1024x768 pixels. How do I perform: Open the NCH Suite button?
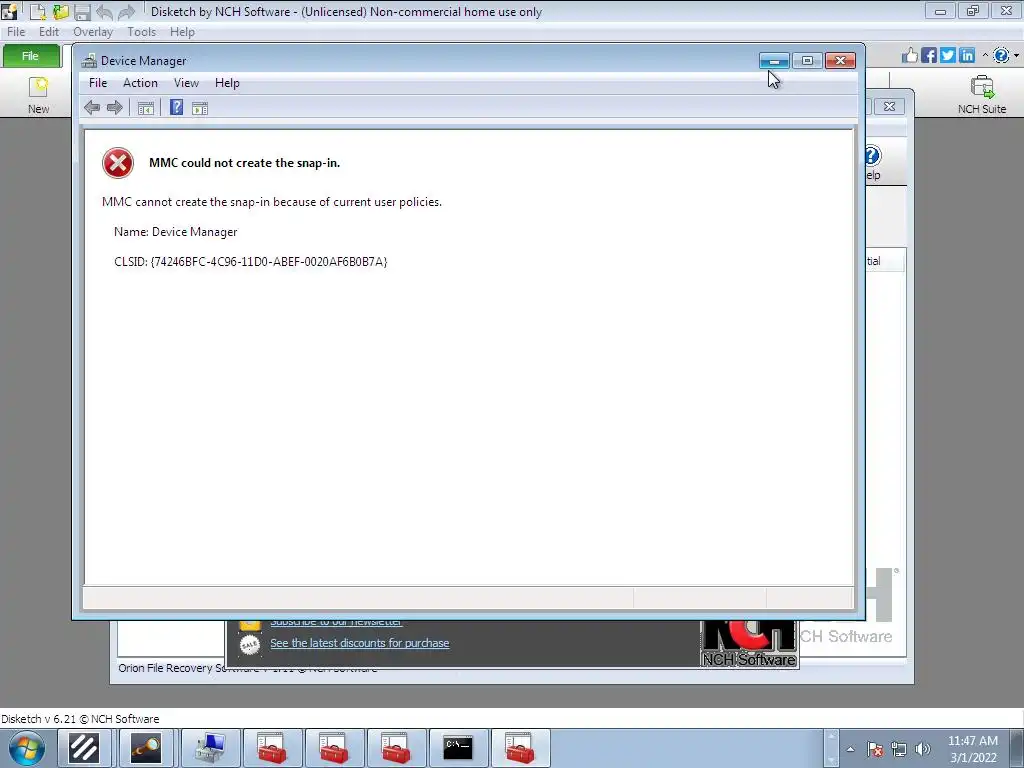pos(982,95)
